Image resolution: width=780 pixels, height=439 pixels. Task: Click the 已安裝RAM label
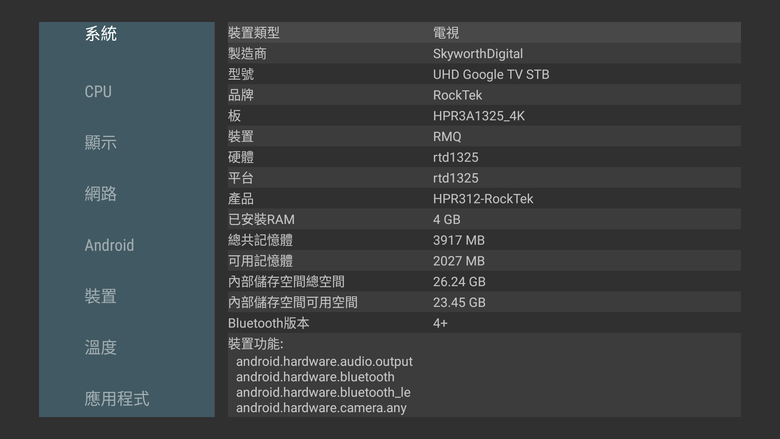tap(261, 220)
